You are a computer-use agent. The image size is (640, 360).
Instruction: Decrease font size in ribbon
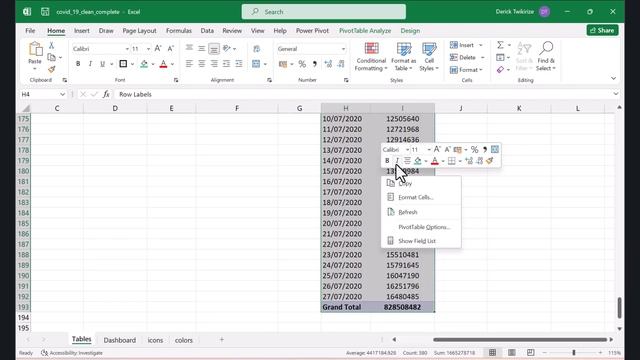[x=171, y=49]
